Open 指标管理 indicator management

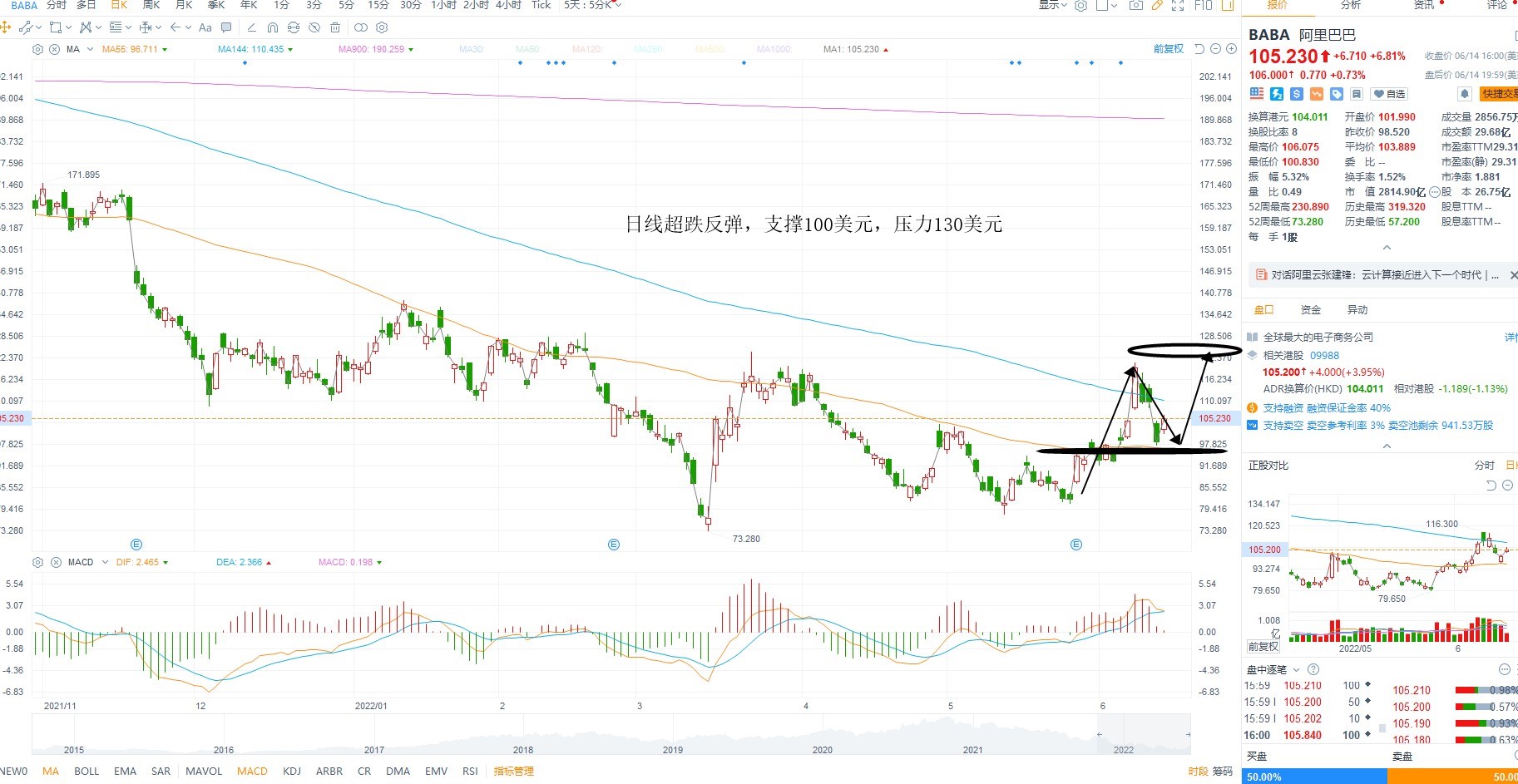click(x=513, y=771)
